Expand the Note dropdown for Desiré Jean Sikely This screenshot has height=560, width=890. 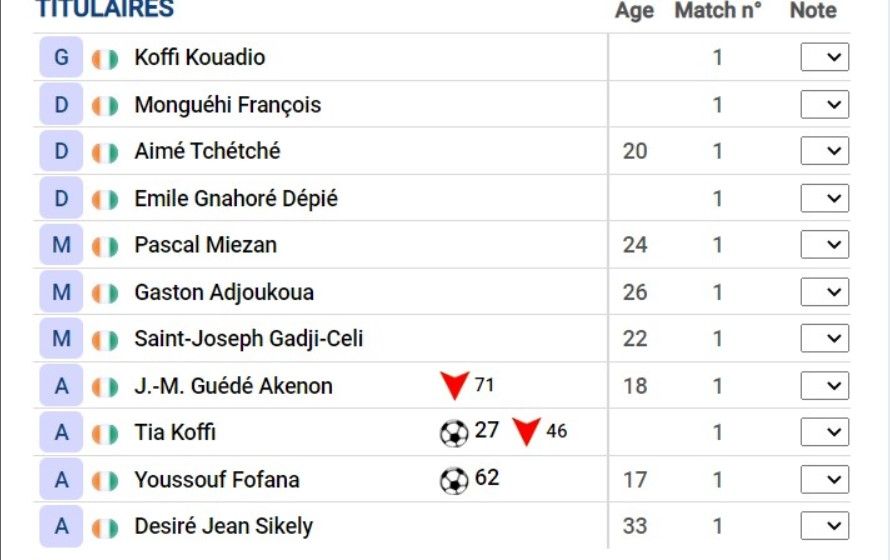825,526
